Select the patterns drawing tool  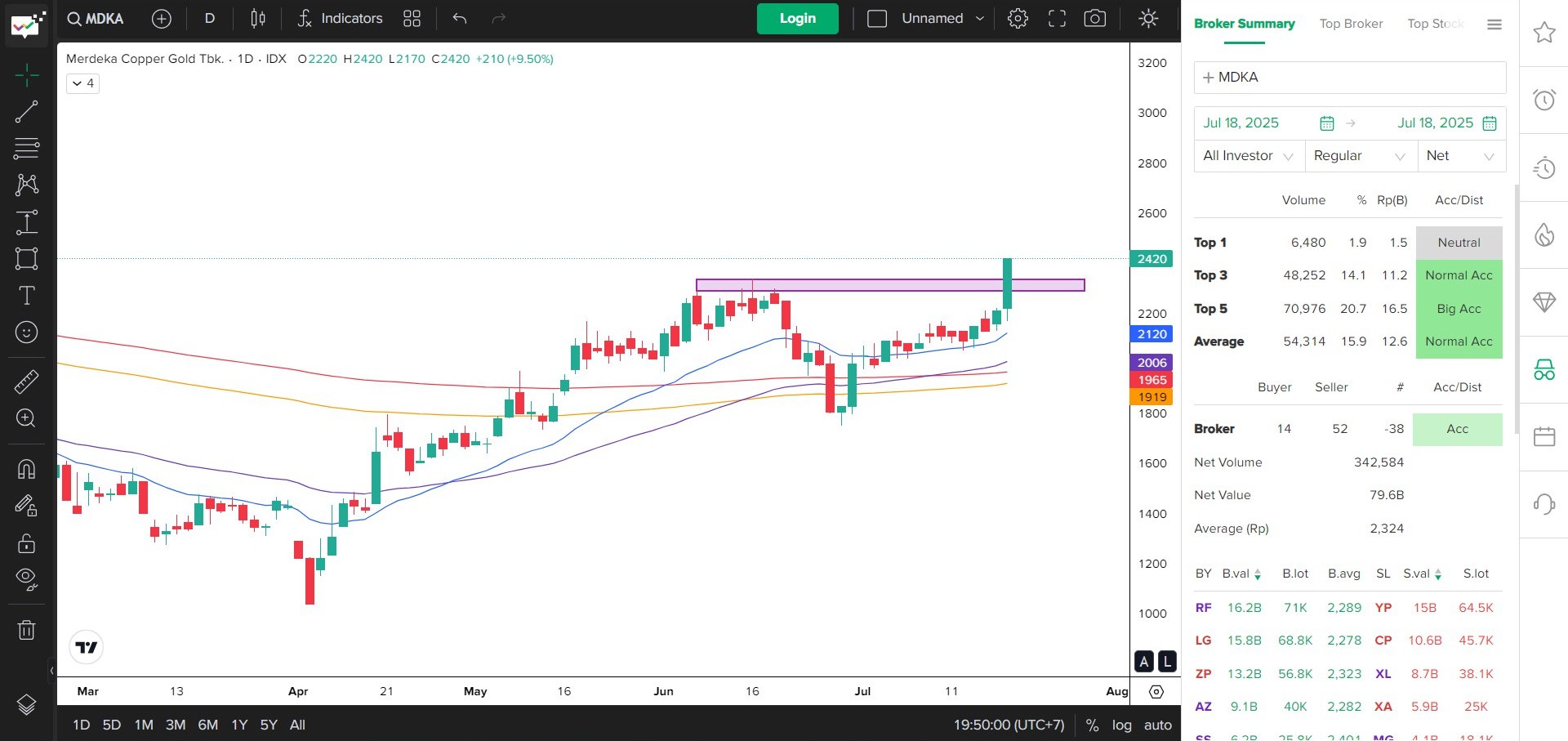(x=27, y=185)
